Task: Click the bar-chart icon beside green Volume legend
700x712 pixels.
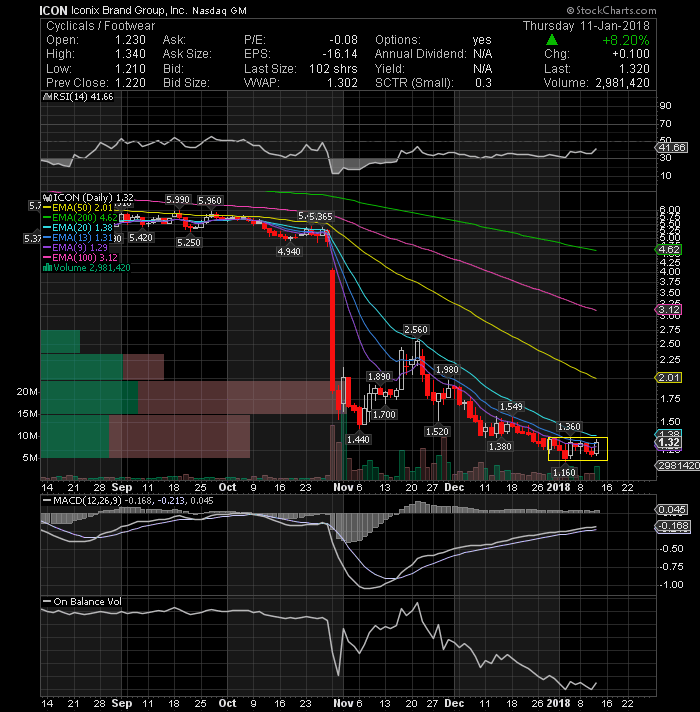Action: pyautogui.click(x=47, y=267)
